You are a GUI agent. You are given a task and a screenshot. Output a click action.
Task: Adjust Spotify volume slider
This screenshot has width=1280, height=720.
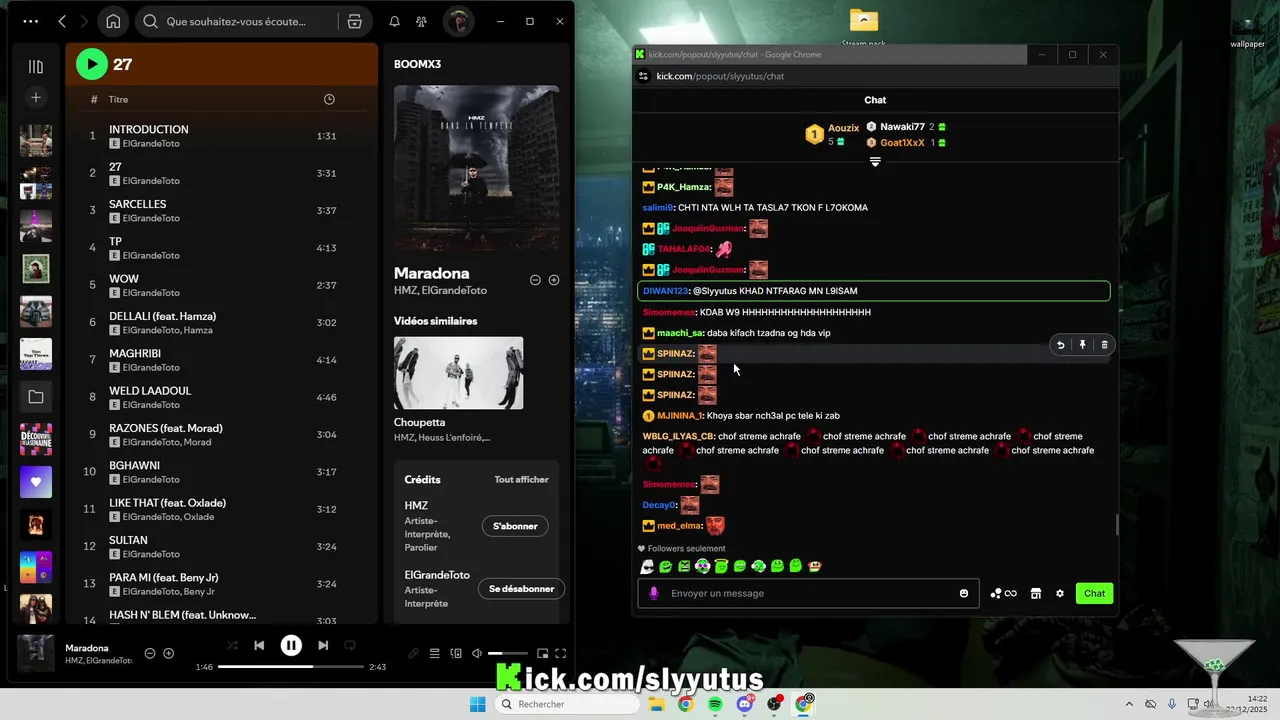pos(508,654)
